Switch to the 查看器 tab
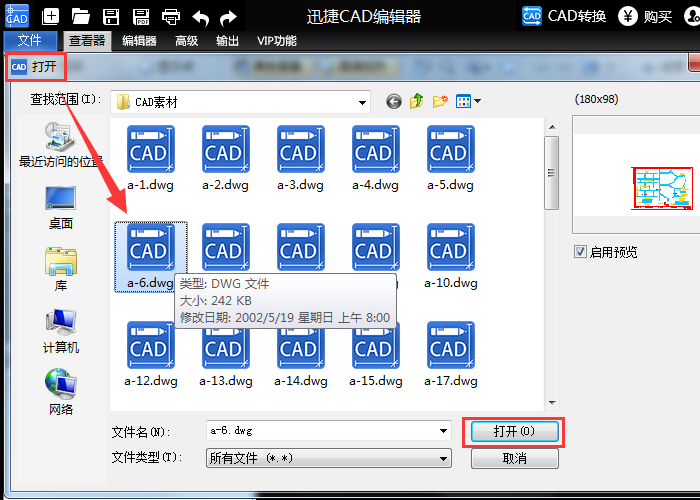 (87, 41)
